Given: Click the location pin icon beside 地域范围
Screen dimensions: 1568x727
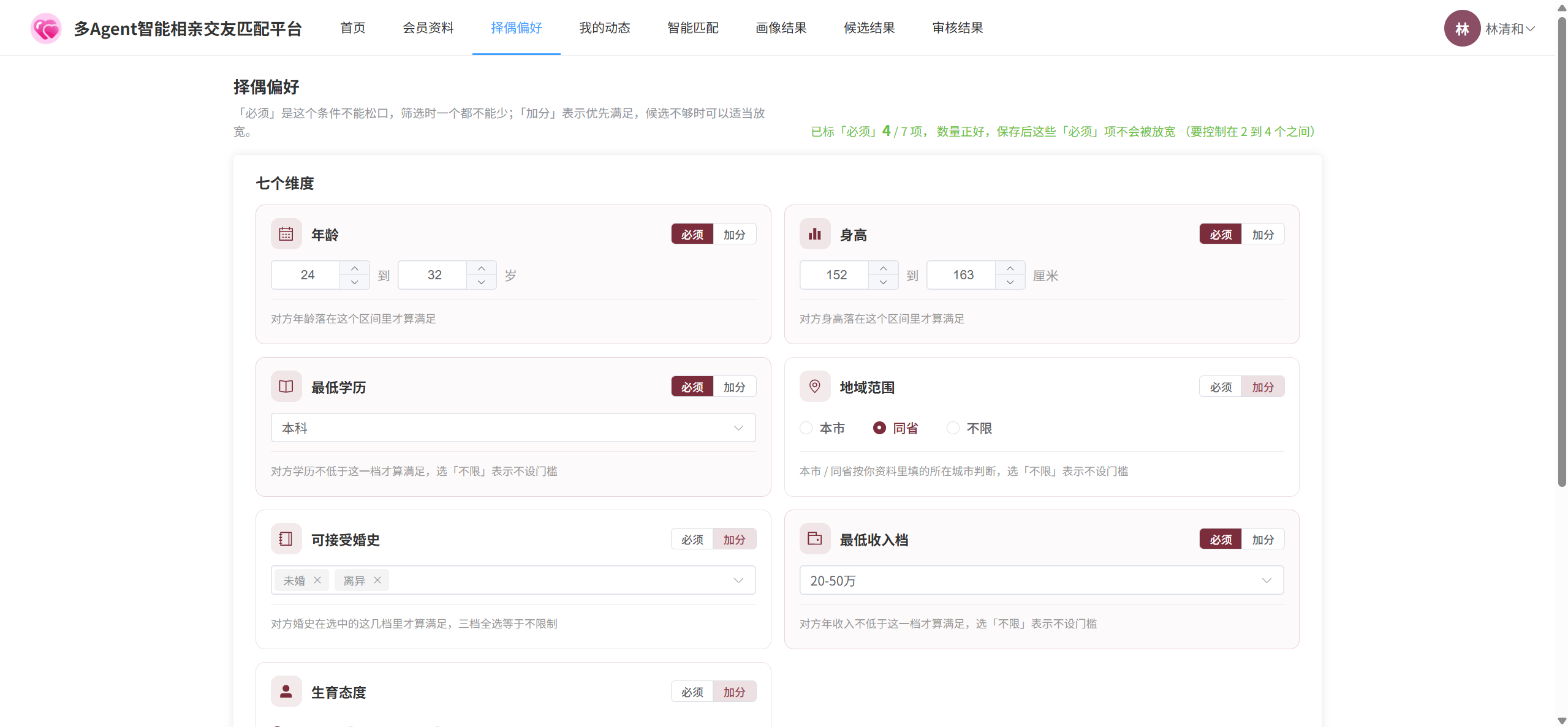Looking at the screenshot, I should [814, 386].
